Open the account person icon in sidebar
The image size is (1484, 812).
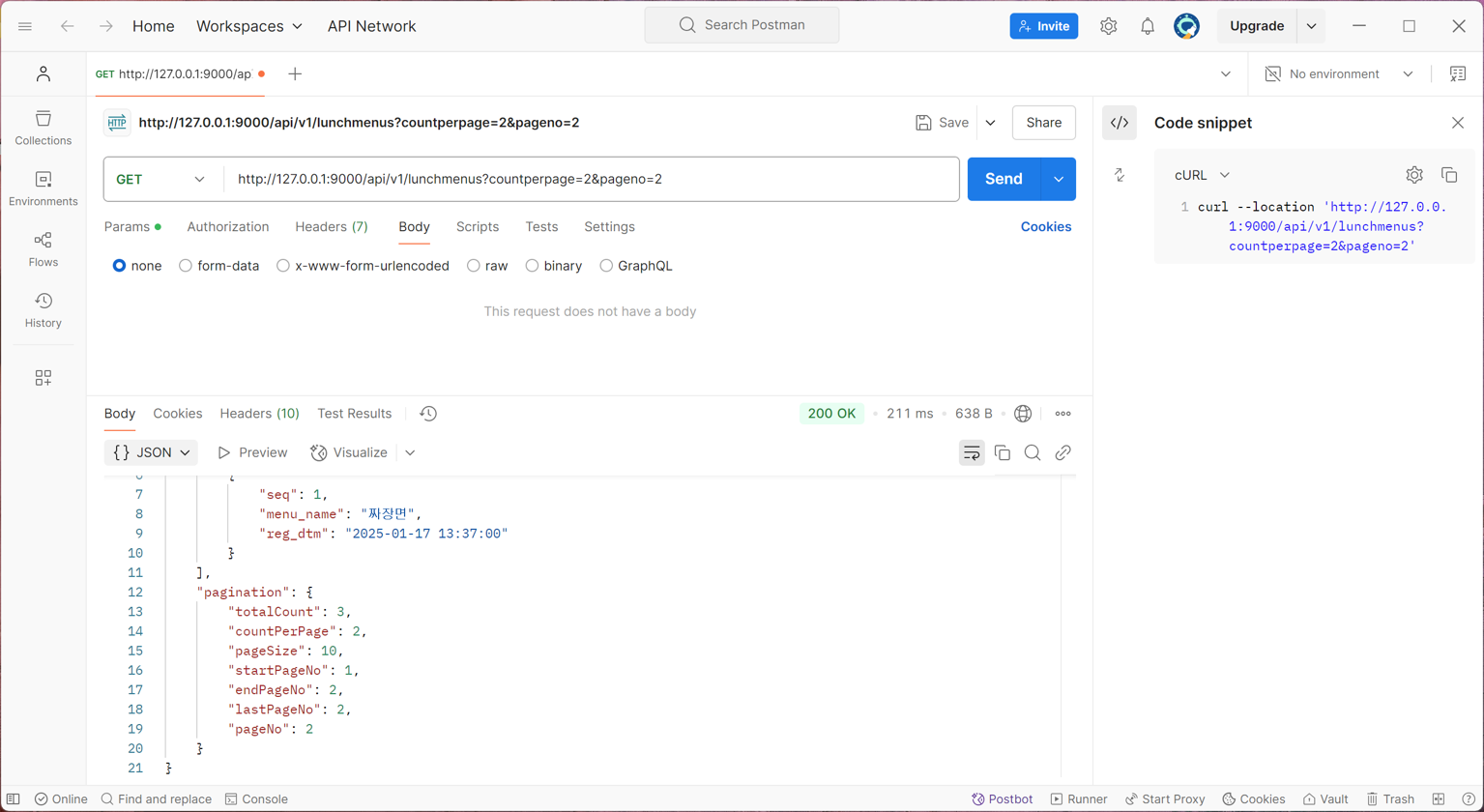click(x=43, y=74)
